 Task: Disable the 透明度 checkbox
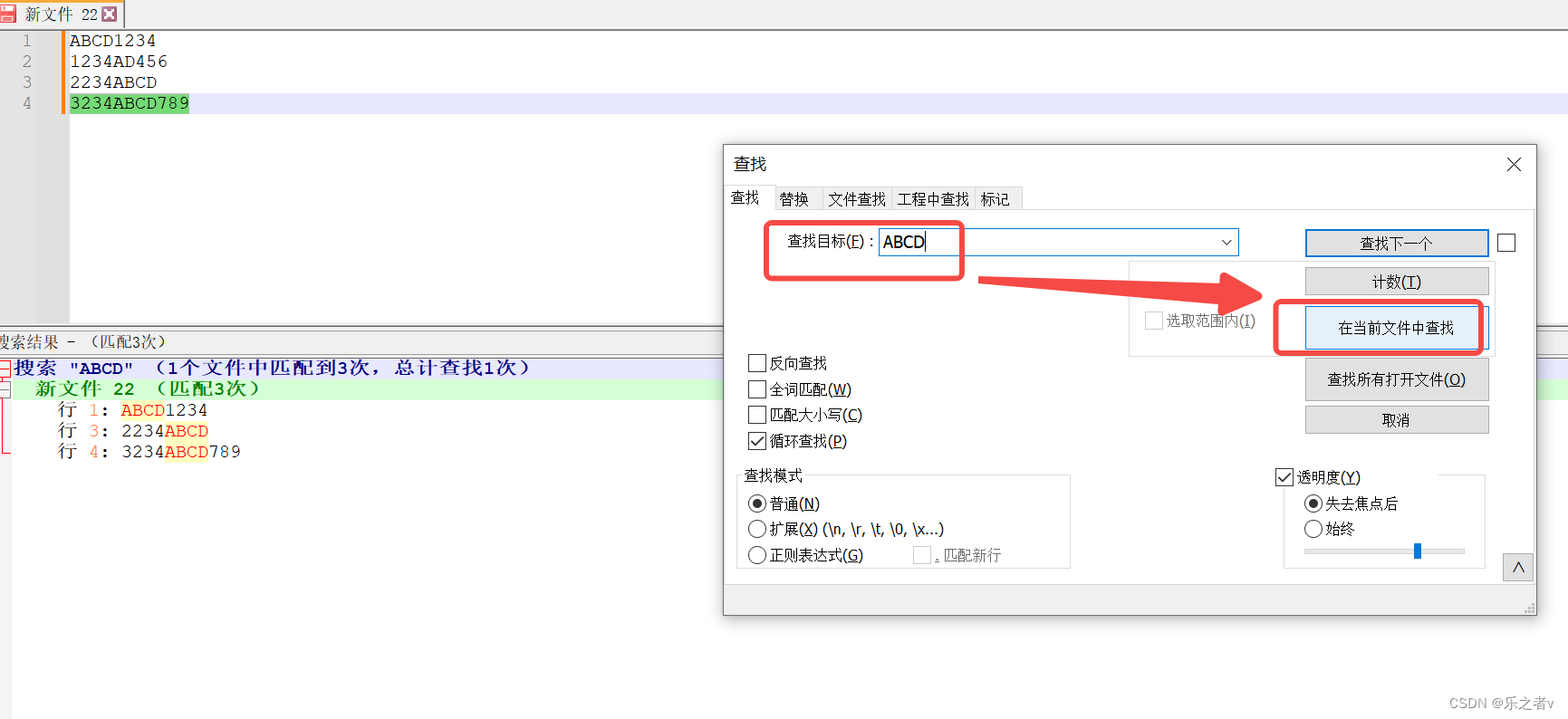click(1284, 477)
